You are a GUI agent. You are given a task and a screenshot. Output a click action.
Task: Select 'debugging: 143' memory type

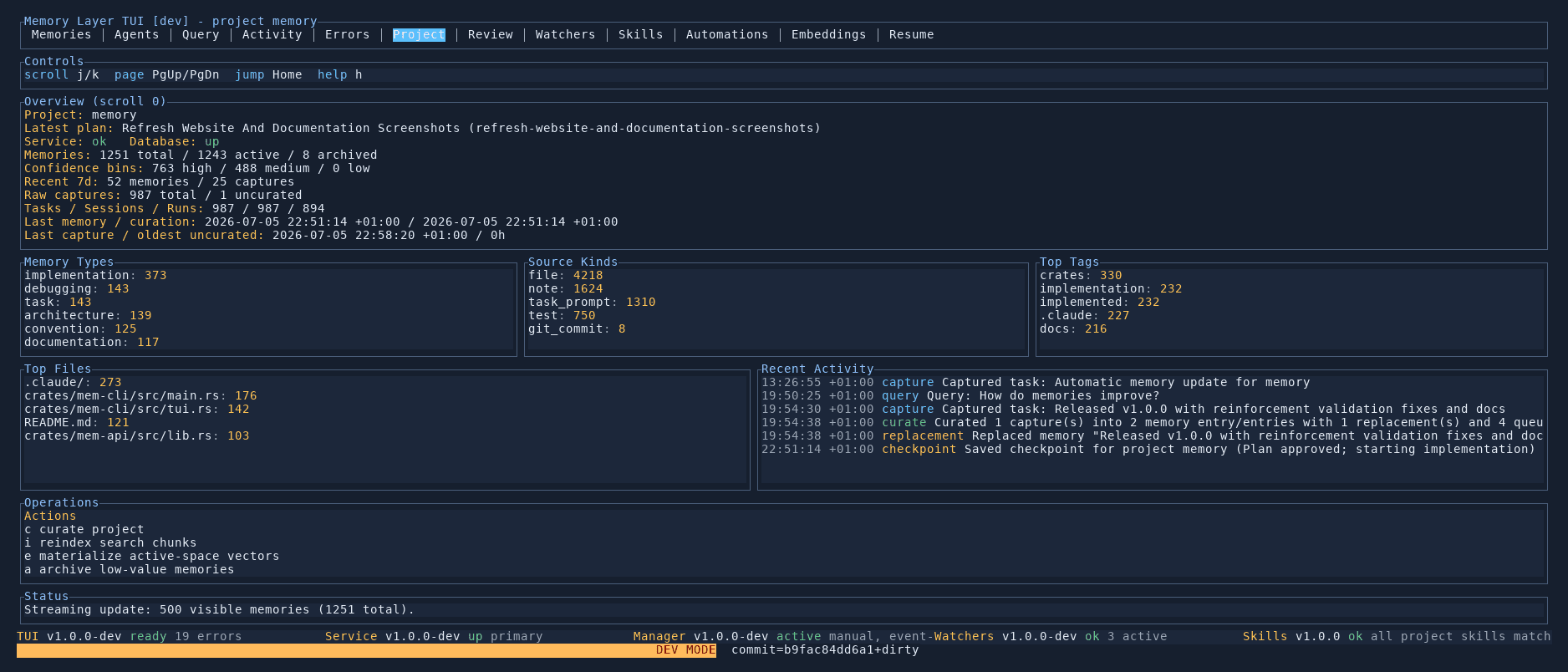pyautogui.click(x=77, y=288)
